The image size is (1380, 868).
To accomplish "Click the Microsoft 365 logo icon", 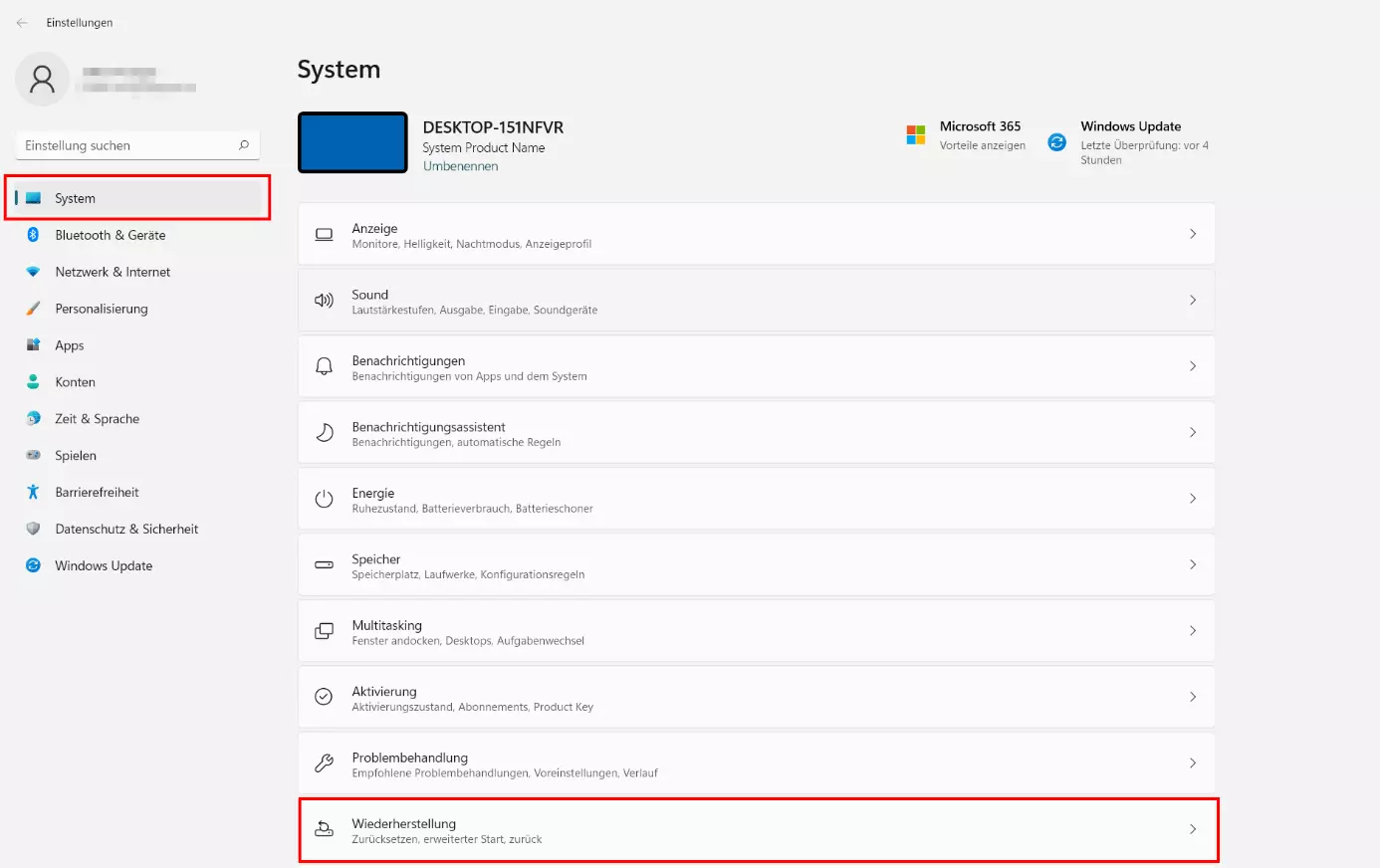I will point(916,135).
